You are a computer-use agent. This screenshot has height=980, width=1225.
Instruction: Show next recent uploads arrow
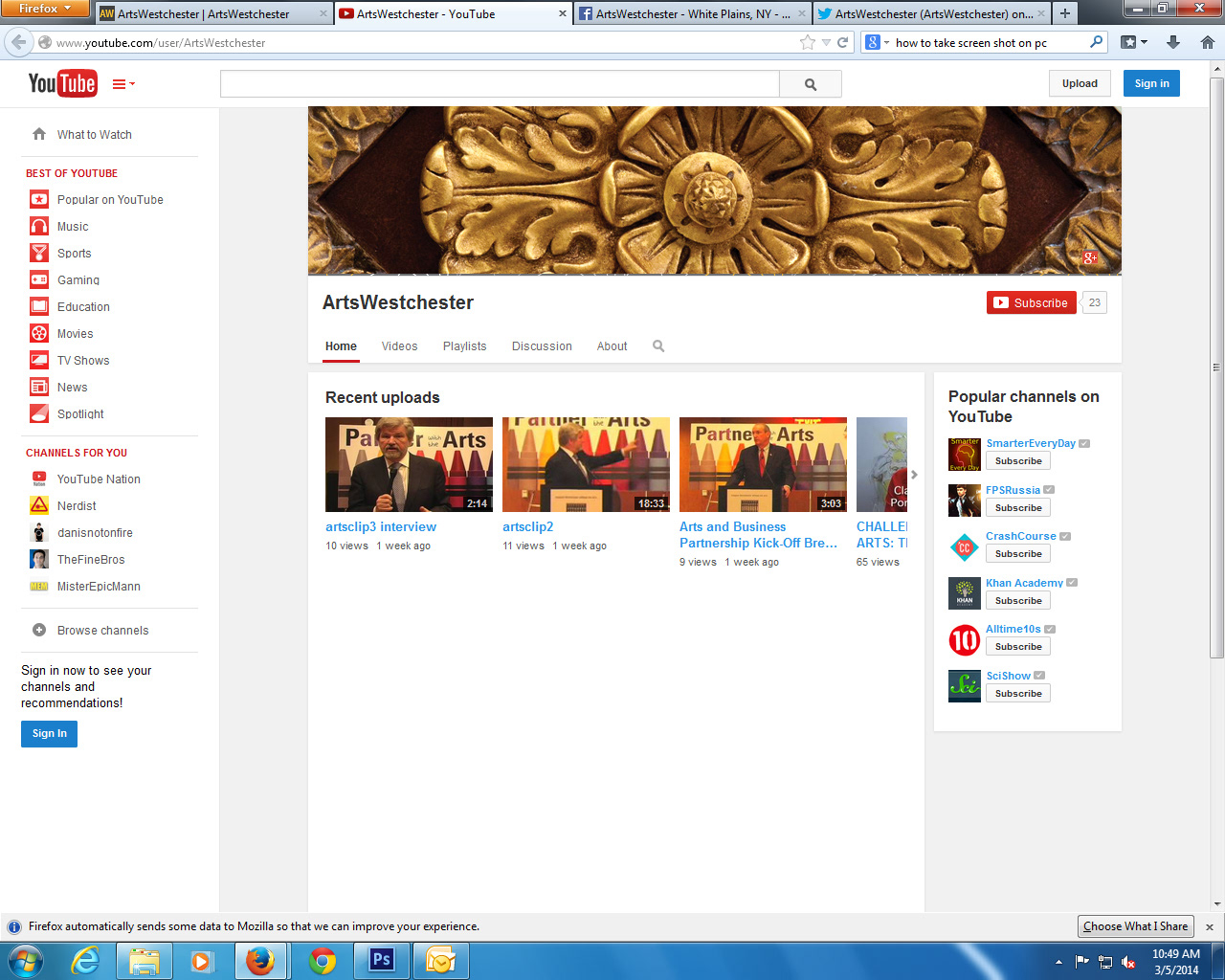(914, 474)
